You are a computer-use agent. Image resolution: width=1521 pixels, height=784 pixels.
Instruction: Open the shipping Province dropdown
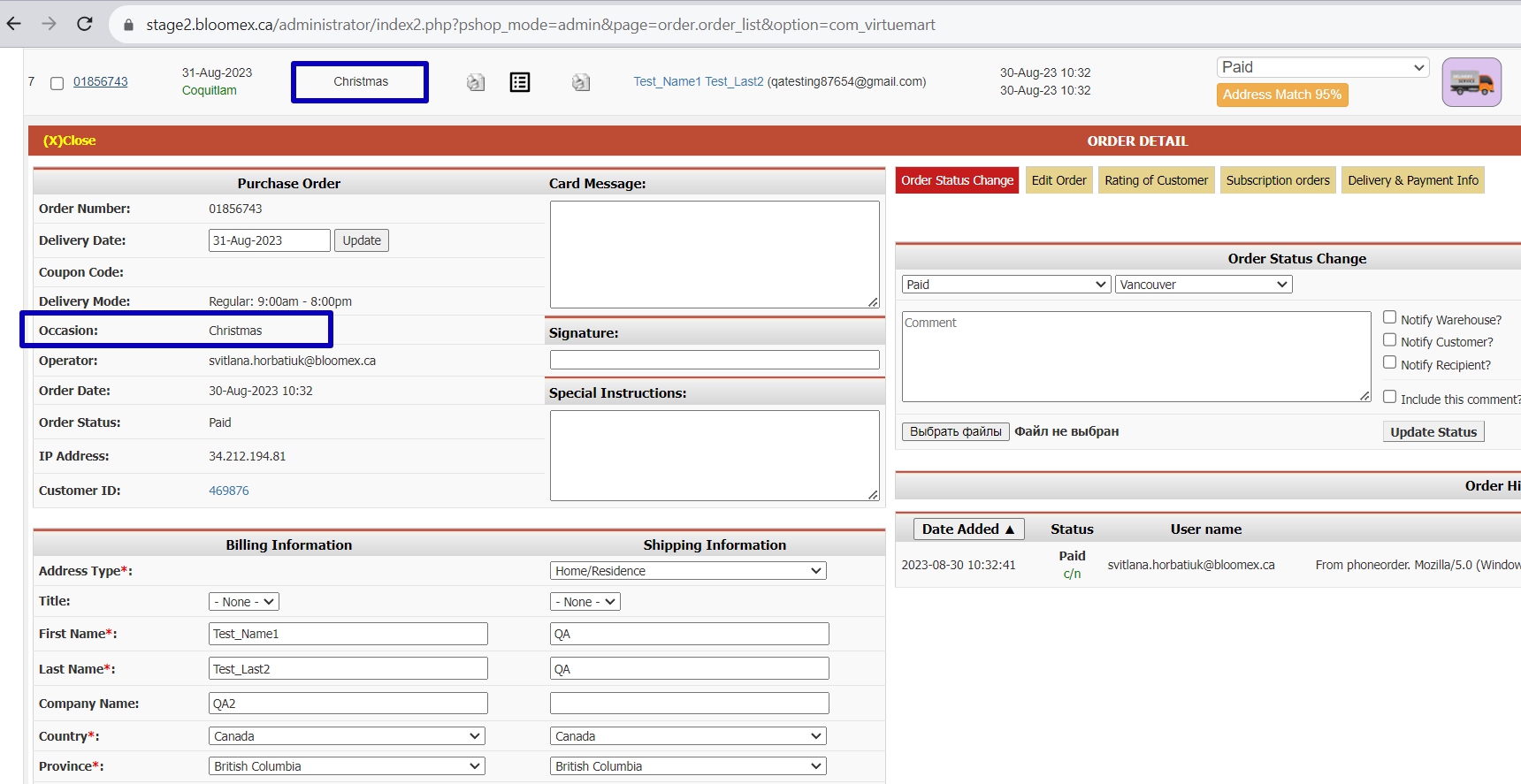(688, 766)
